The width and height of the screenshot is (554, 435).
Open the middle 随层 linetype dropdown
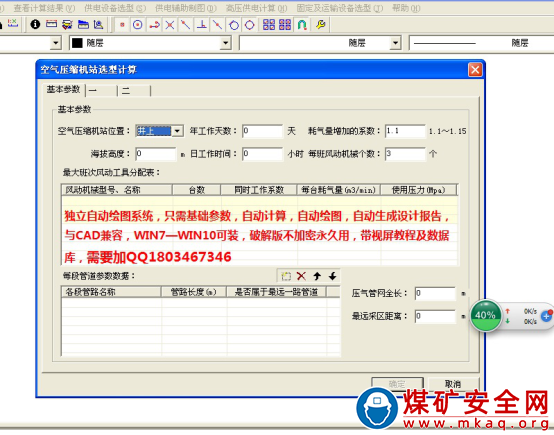tap(396, 43)
